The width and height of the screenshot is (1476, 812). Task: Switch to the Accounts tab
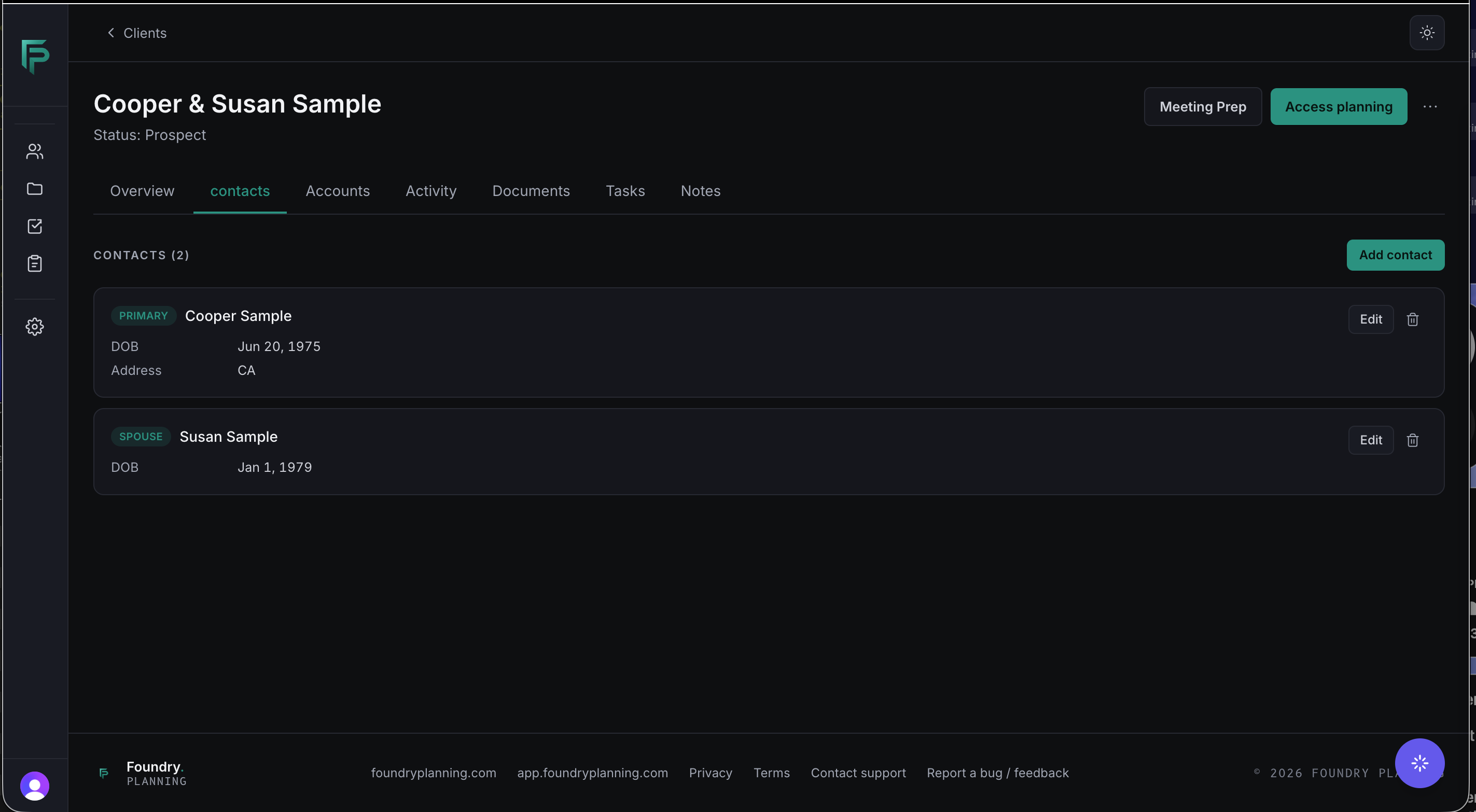(x=338, y=191)
